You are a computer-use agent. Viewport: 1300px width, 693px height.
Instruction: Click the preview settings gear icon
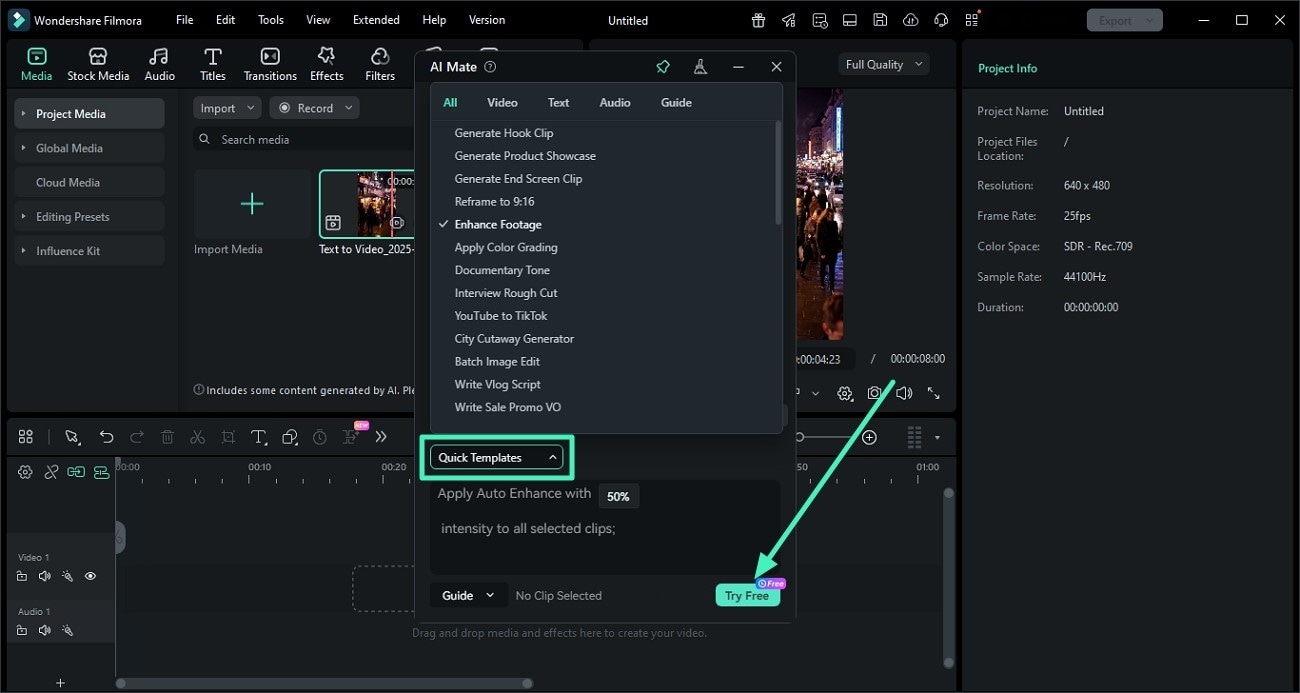(x=845, y=393)
